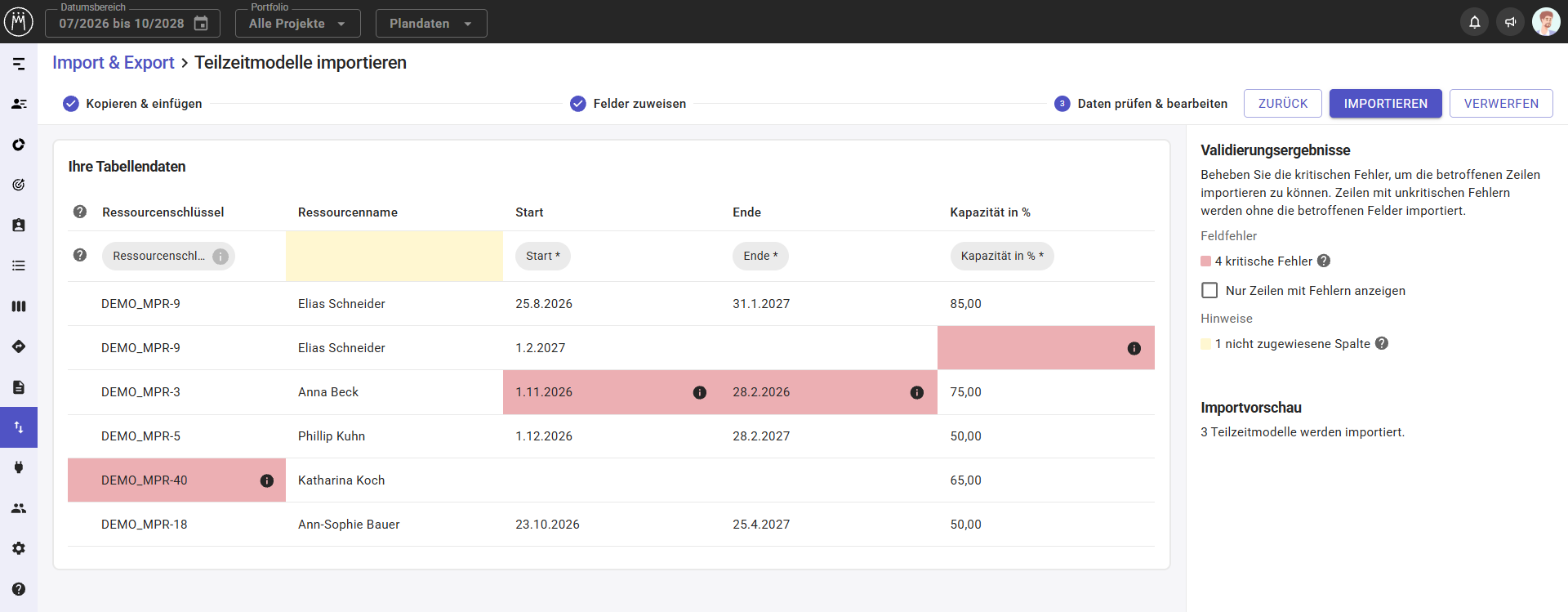Open the Plandaten dropdown
This screenshot has width=1568, height=612.
tap(431, 23)
